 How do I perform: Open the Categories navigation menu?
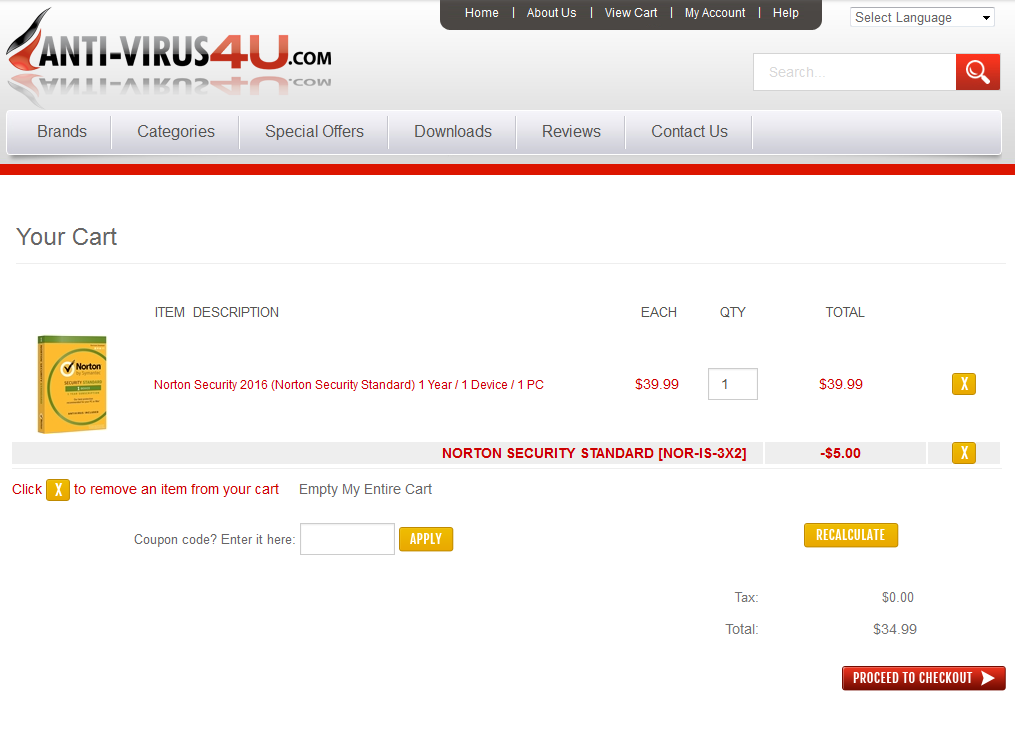(175, 131)
